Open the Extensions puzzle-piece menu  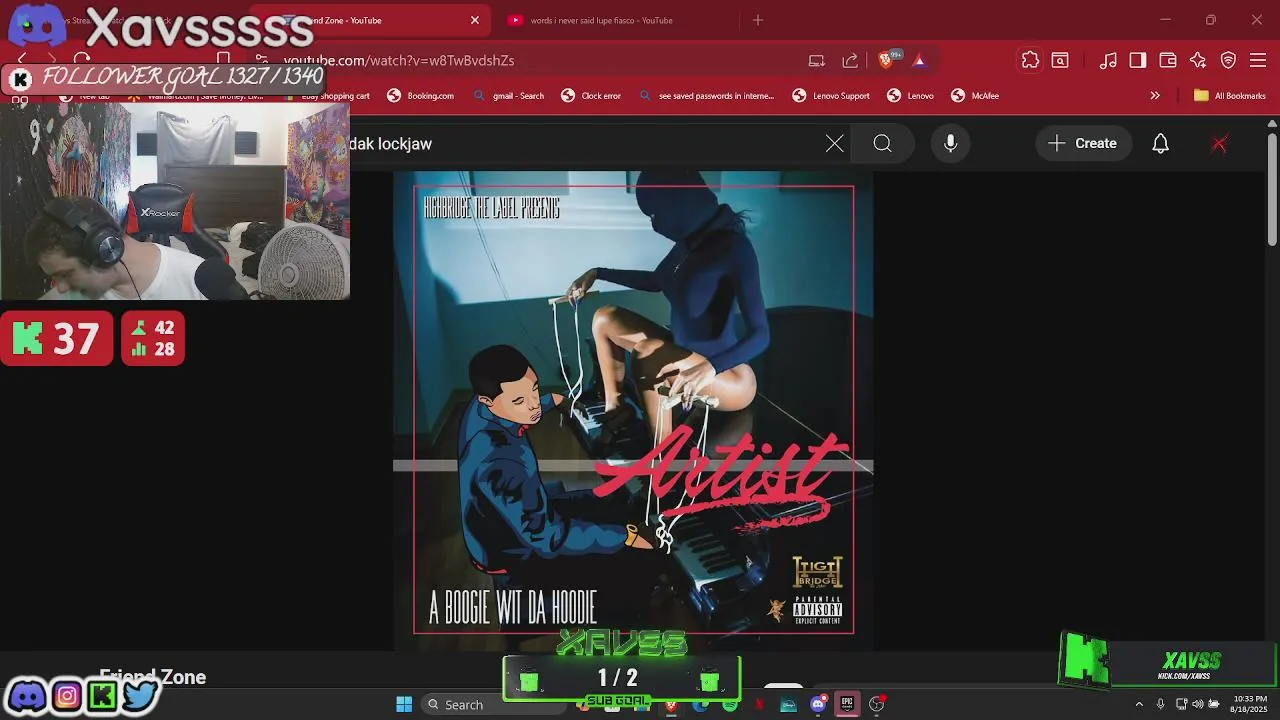(1030, 60)
